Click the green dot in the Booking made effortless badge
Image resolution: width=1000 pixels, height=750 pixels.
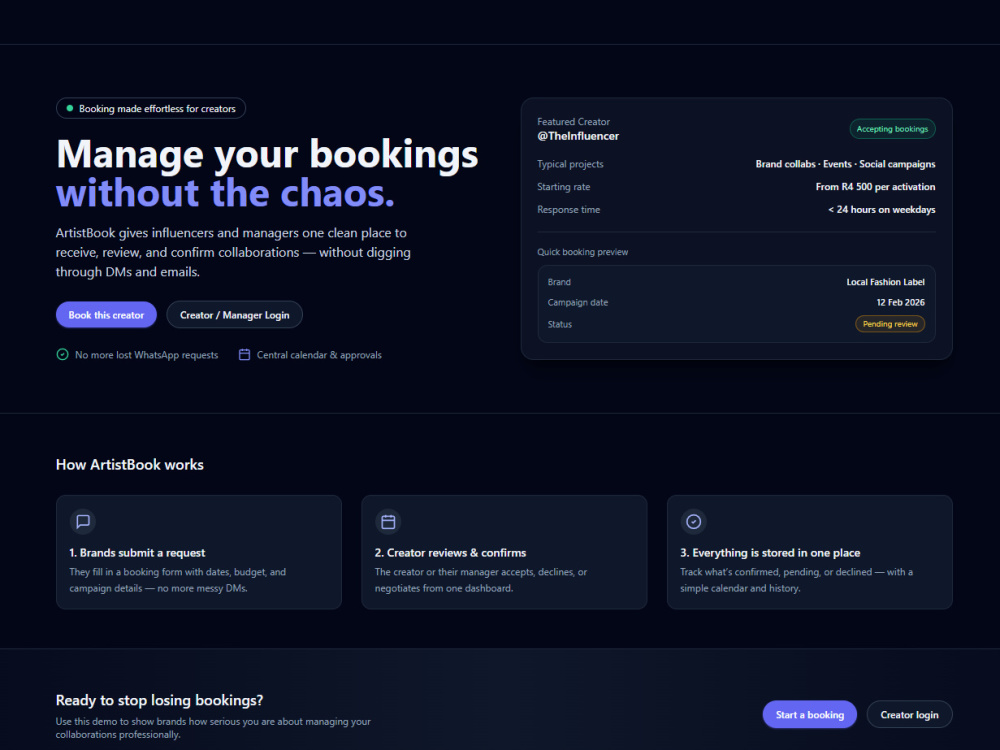pyautogui.click(x=70, y=108)
